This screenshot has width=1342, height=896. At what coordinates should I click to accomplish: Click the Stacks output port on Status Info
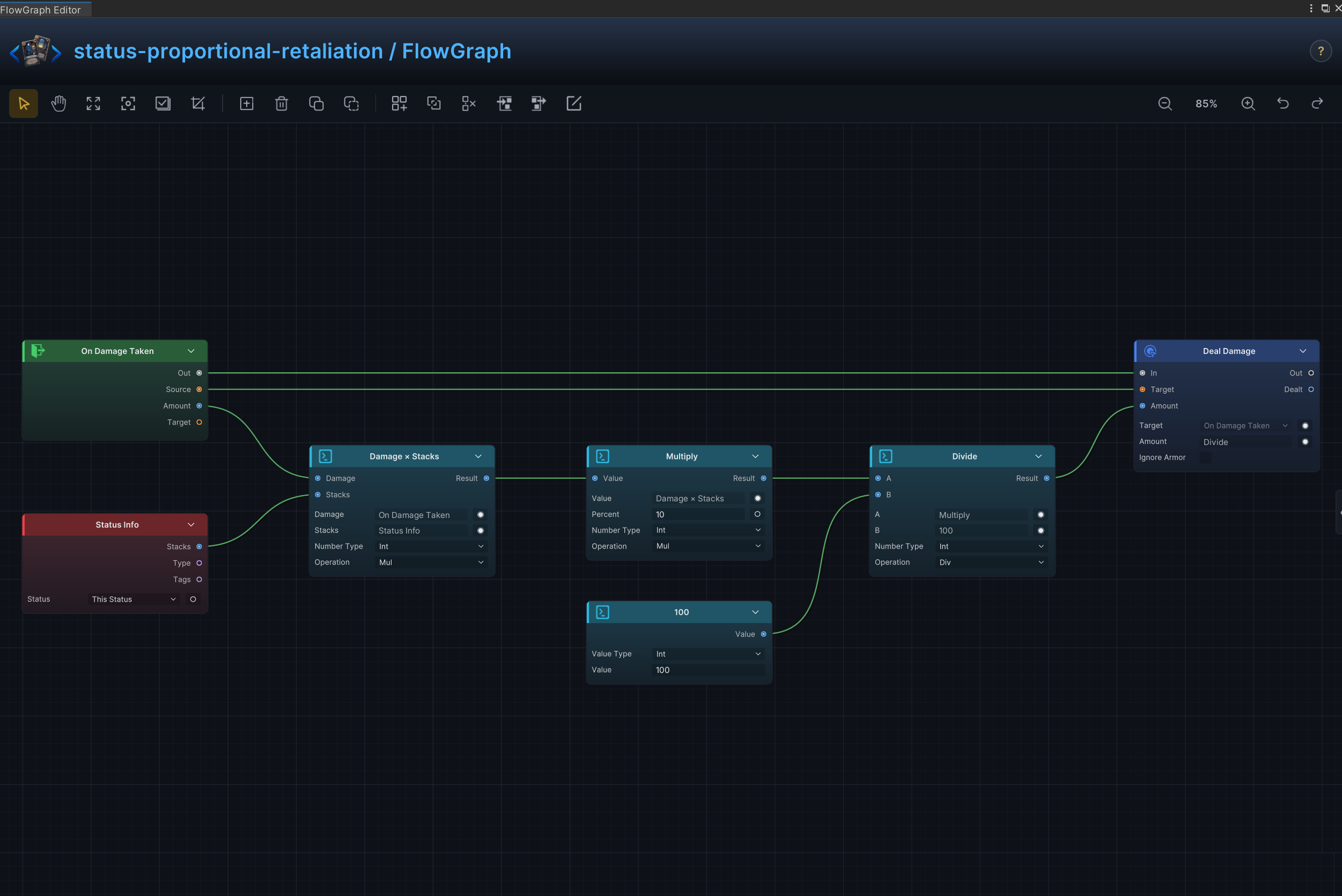199,546
